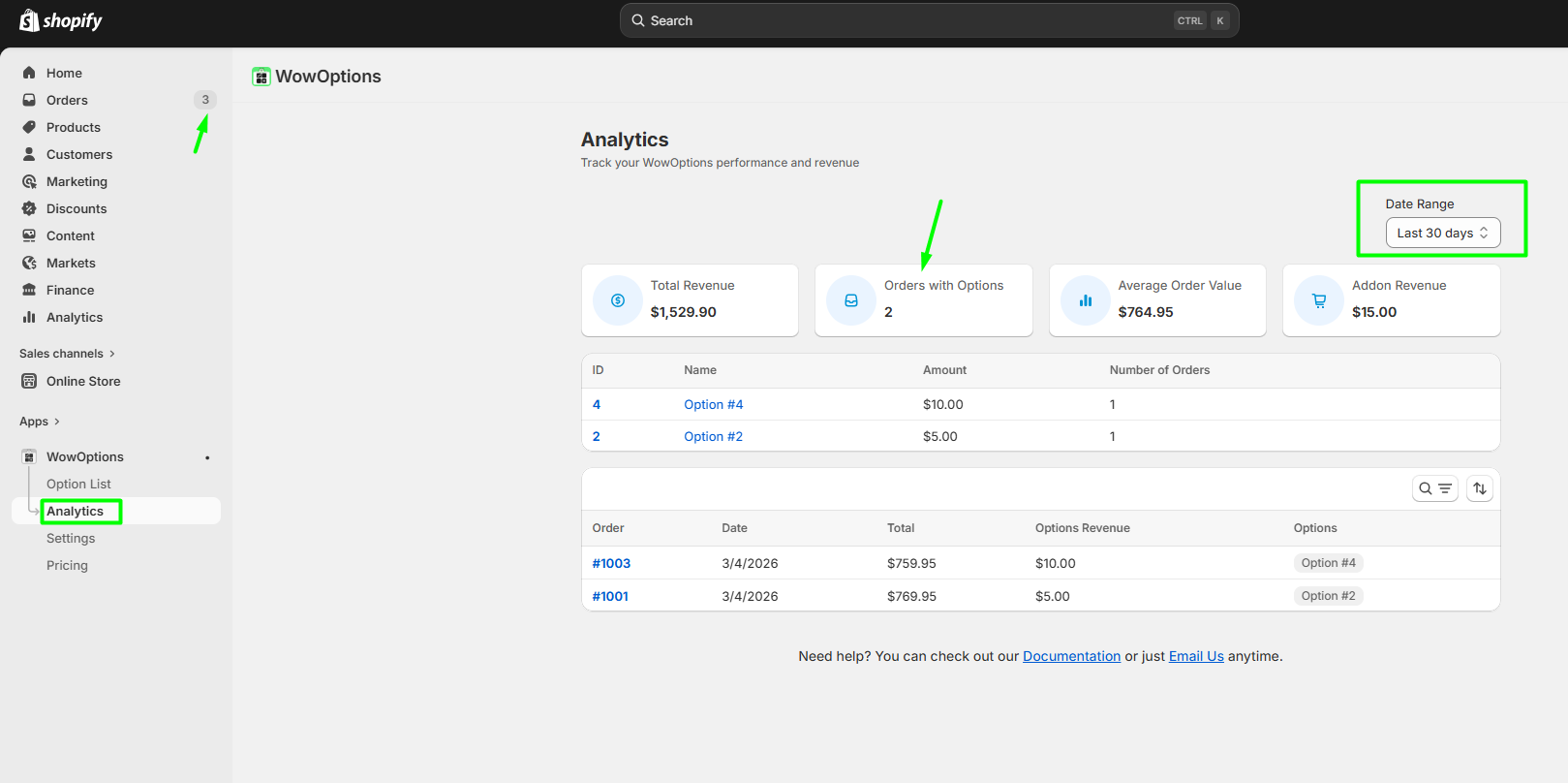Click the Email Us link

click(x=1196, y=656)
